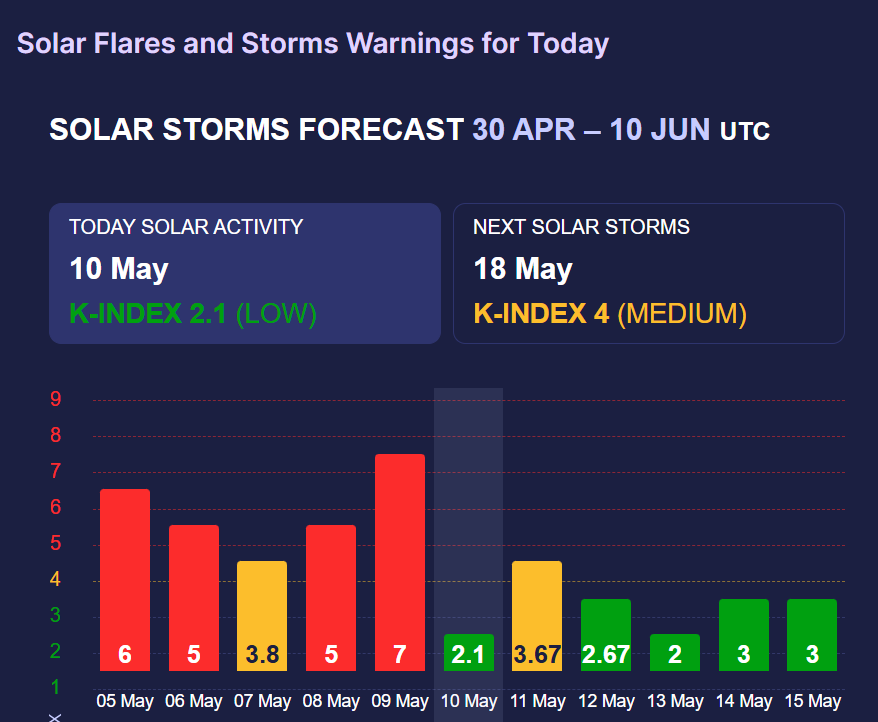This screenshot has height=722, width=878.
Task: Select the 14 May forecast bar
Action: pyautogui.click(x=743, y=634)
